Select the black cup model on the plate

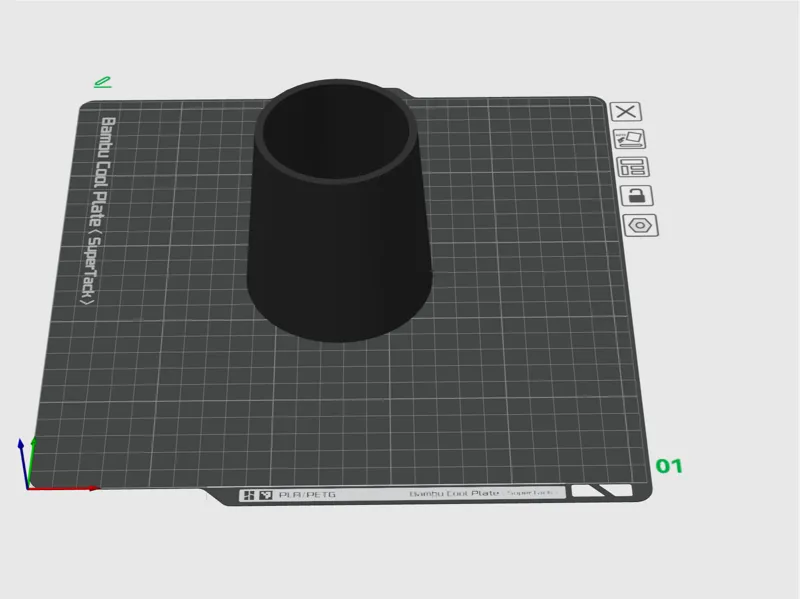pos(339,210)
